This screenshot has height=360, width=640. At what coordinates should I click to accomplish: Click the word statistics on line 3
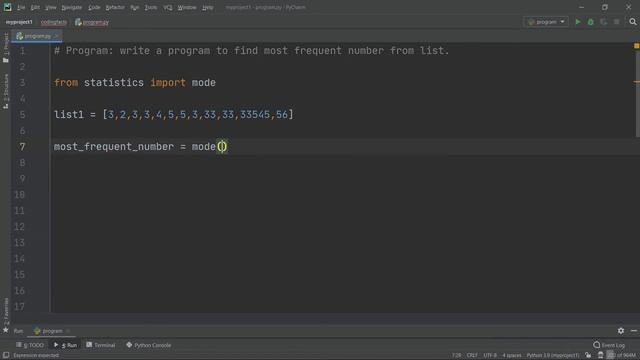tap(114, 83)
